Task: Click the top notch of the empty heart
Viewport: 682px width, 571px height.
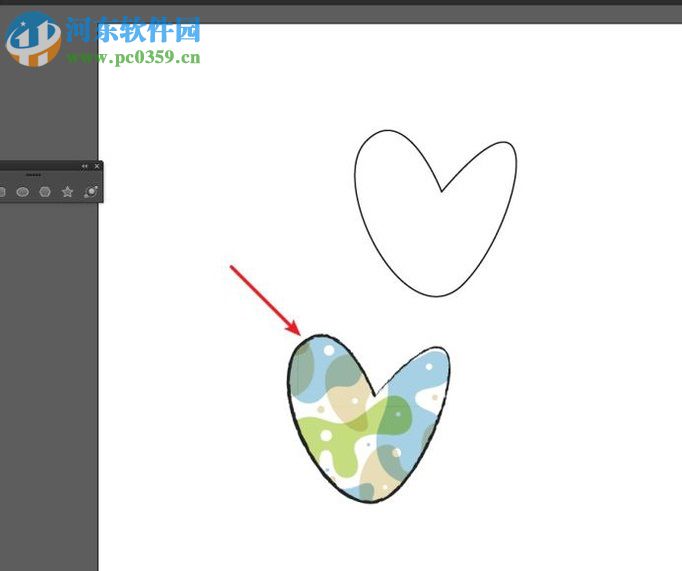Action: (x=441, y=188)
